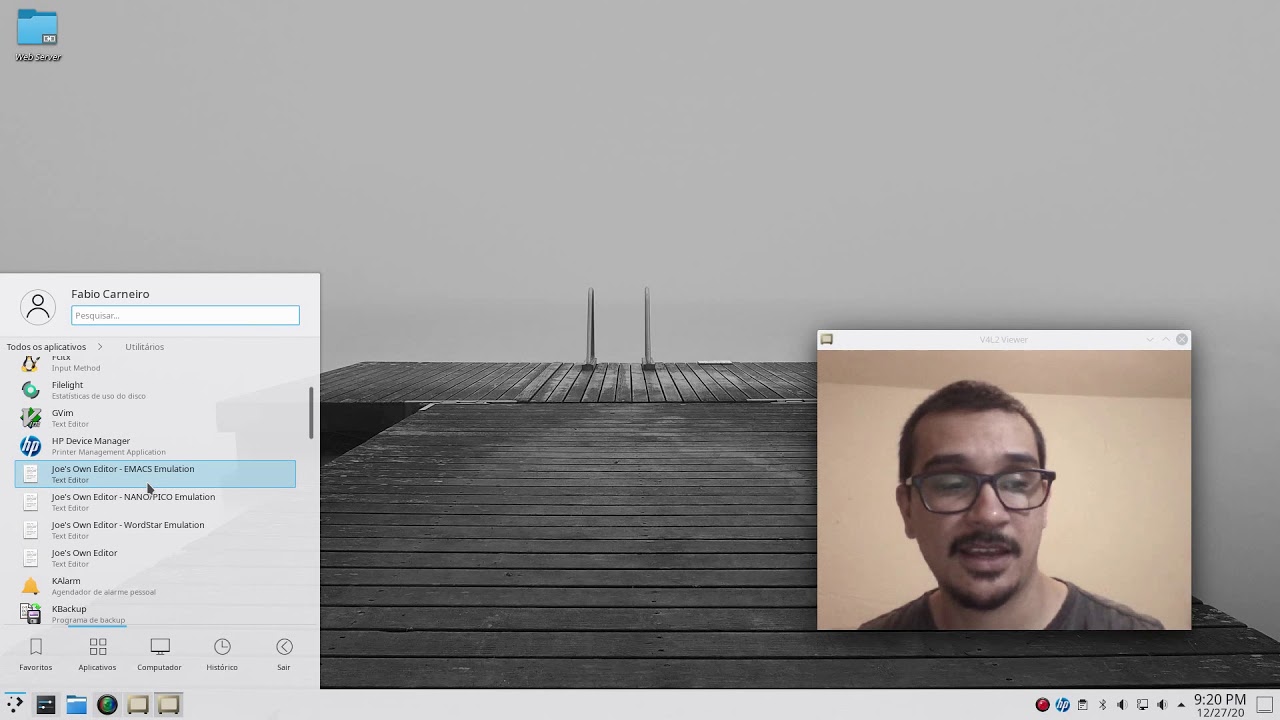Launch Fcitx Input Method penguin icon

click(x=31, y=363)
